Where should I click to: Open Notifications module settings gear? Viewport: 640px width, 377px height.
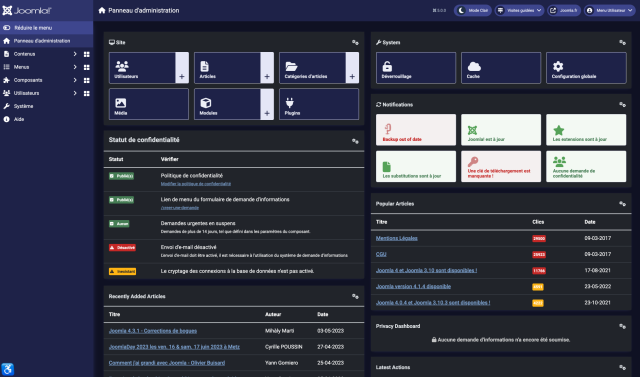(622, 105)
